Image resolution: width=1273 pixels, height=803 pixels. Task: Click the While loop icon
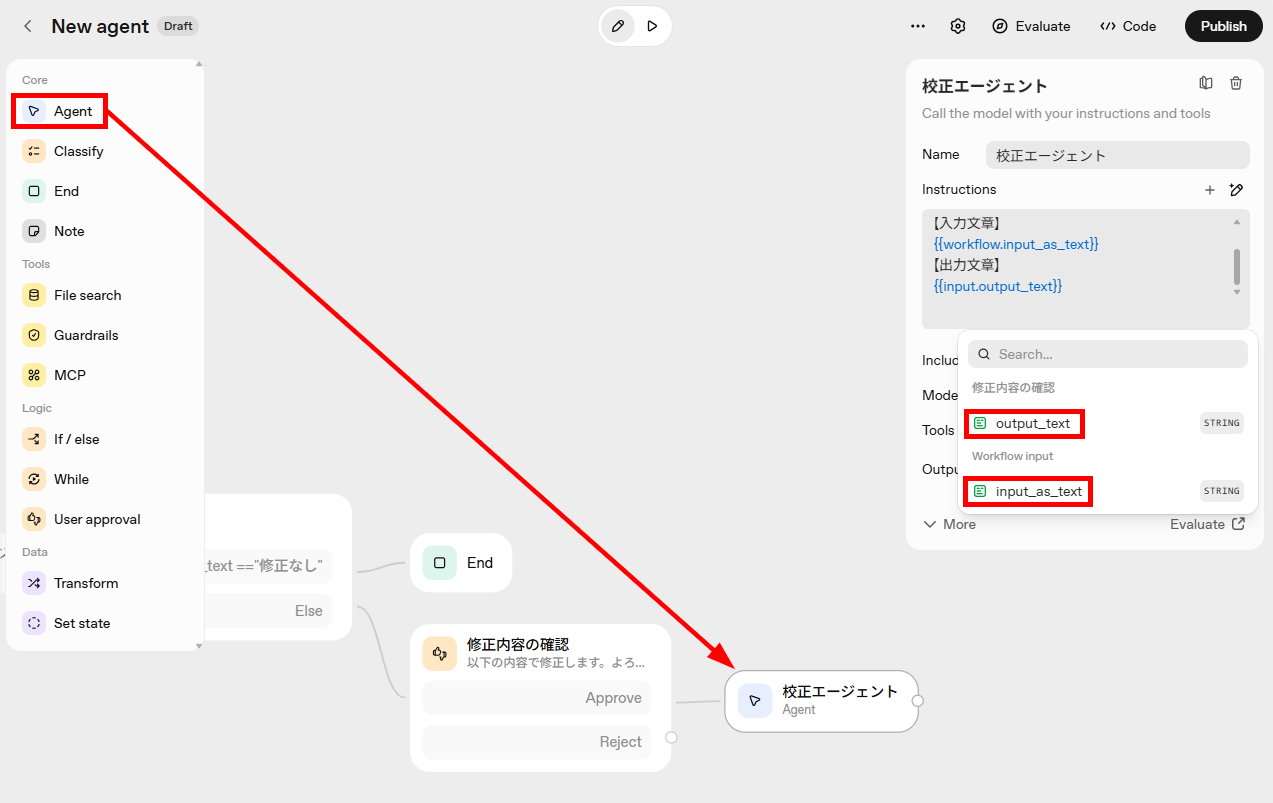tap(34, 479)
